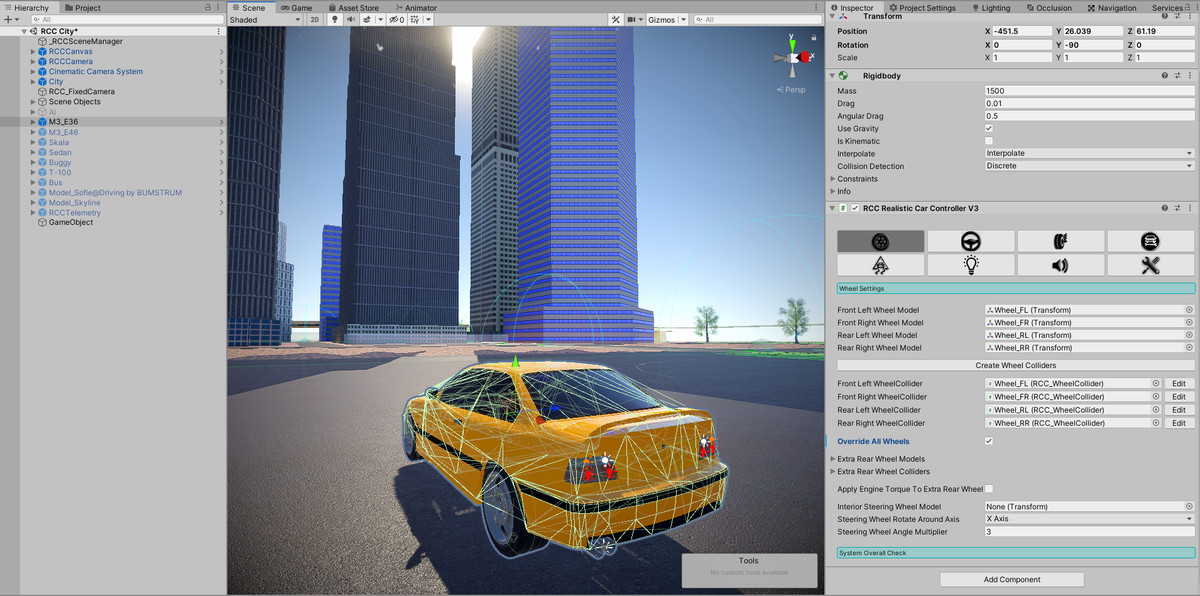The width and height of the screenshot is (1200, 596).
Task: Open the wrench Tools icon in RCC
Action: click(1148, 264)
